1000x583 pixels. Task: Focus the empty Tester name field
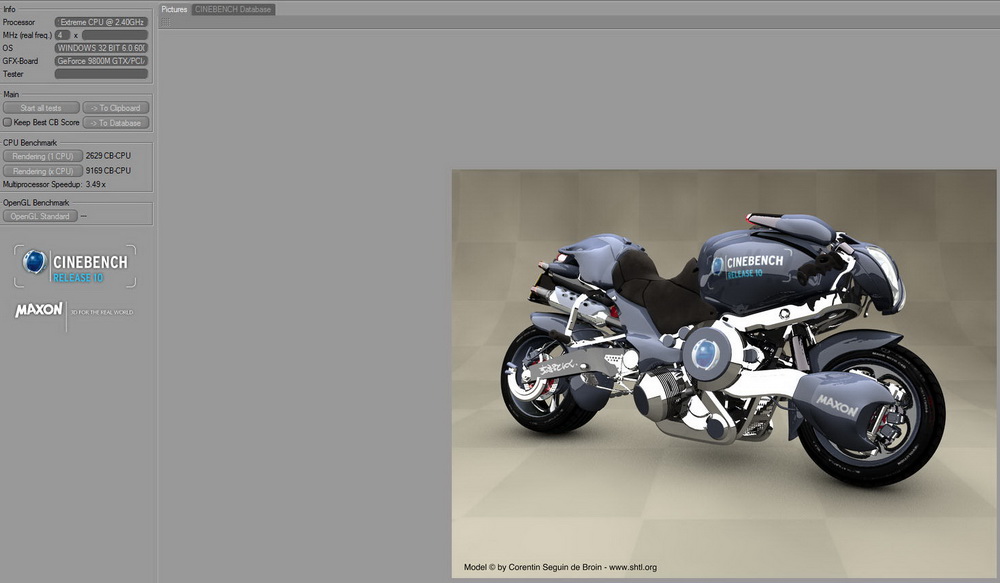(x=101, y=74)
